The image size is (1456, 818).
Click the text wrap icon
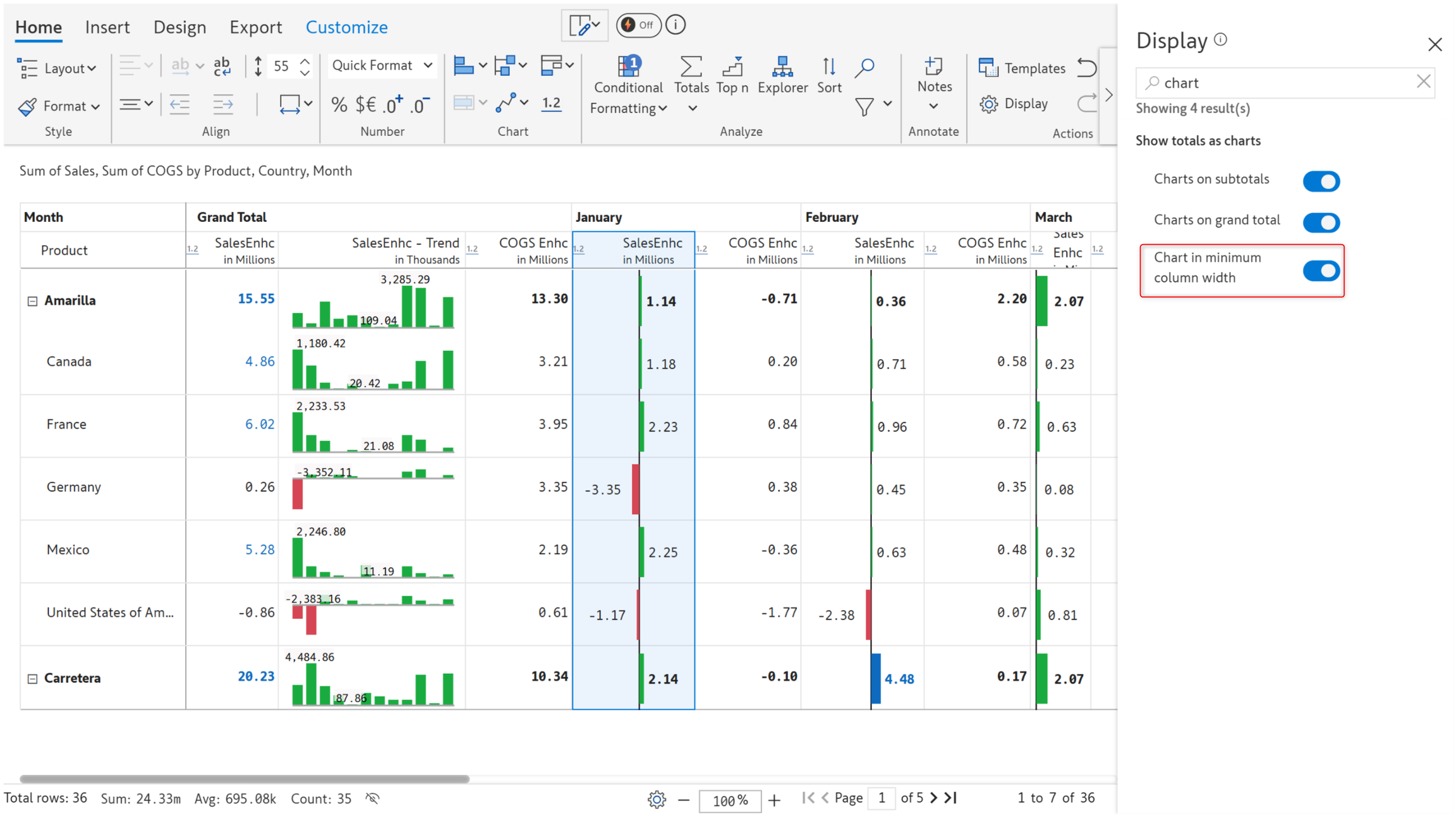tap(222, 66)
